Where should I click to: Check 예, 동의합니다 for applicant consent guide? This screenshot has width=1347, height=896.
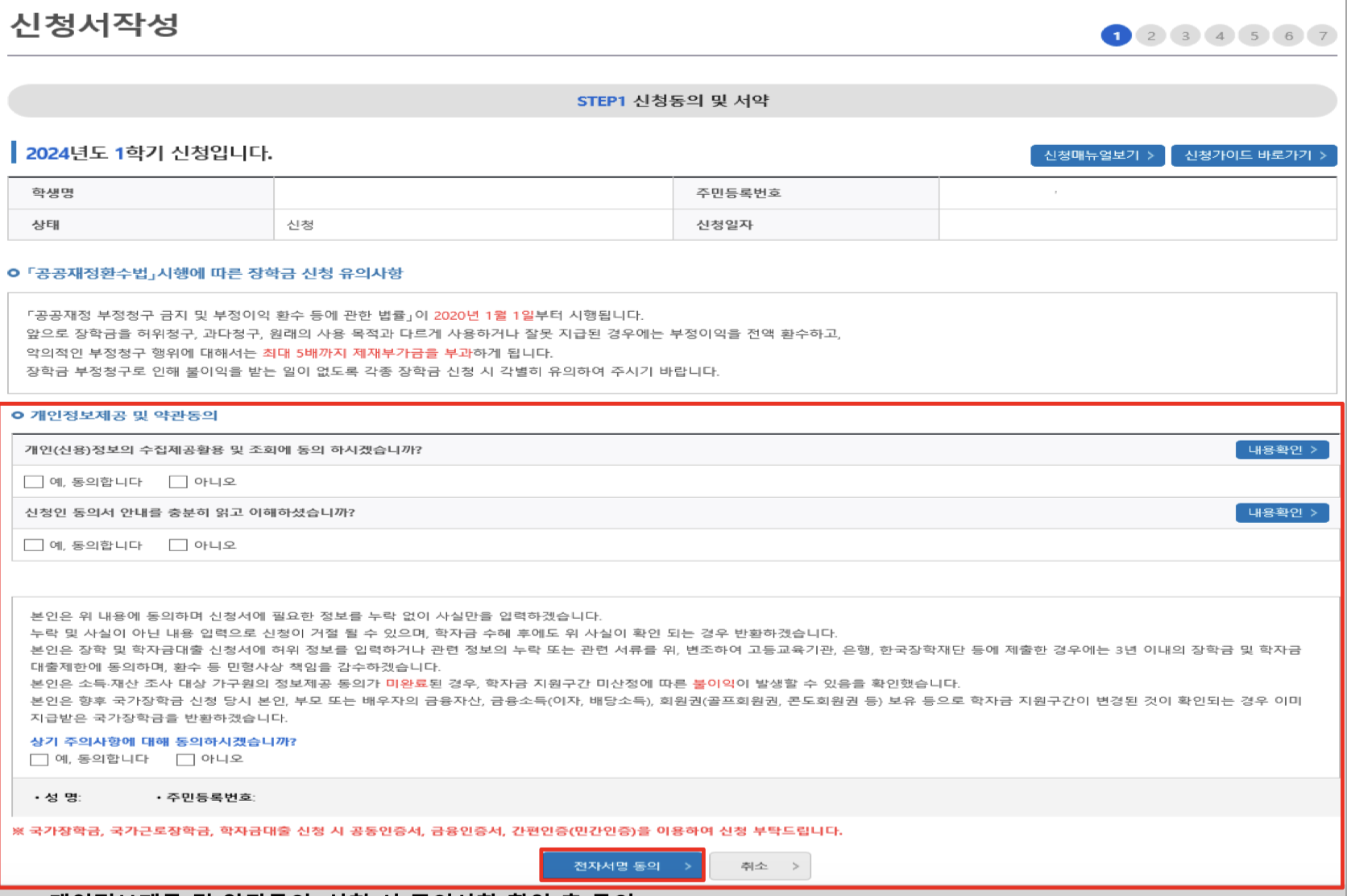pyautogui.click(x=33, y=544)
